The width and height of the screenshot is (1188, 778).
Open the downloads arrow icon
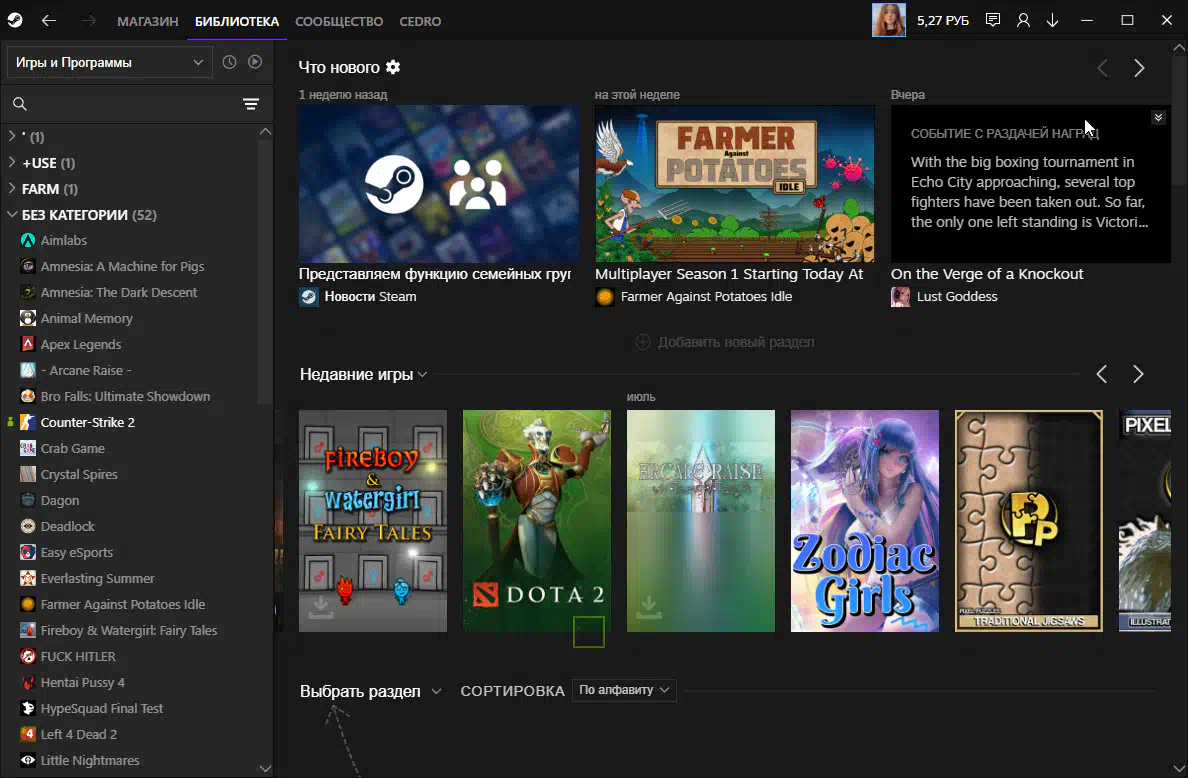[x=1052, y=20]
